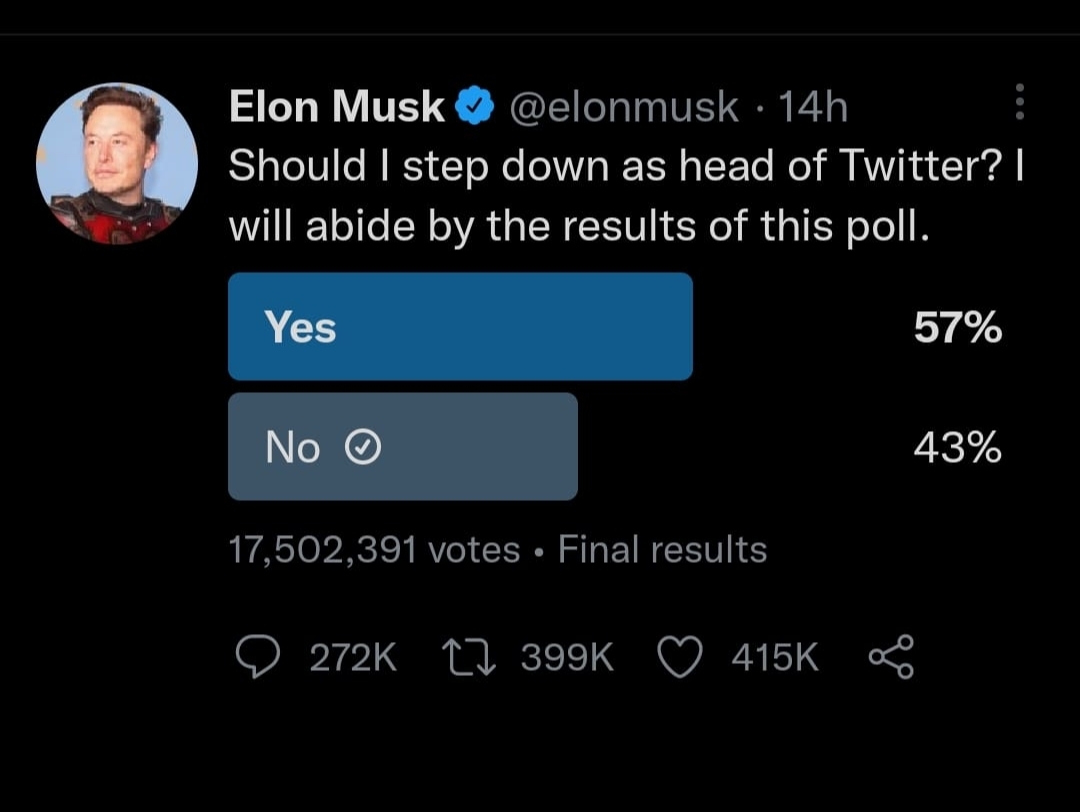This screenshot has width=1080, height=812.
Task: Click the 272K replies count
Action: coord(353,657)
